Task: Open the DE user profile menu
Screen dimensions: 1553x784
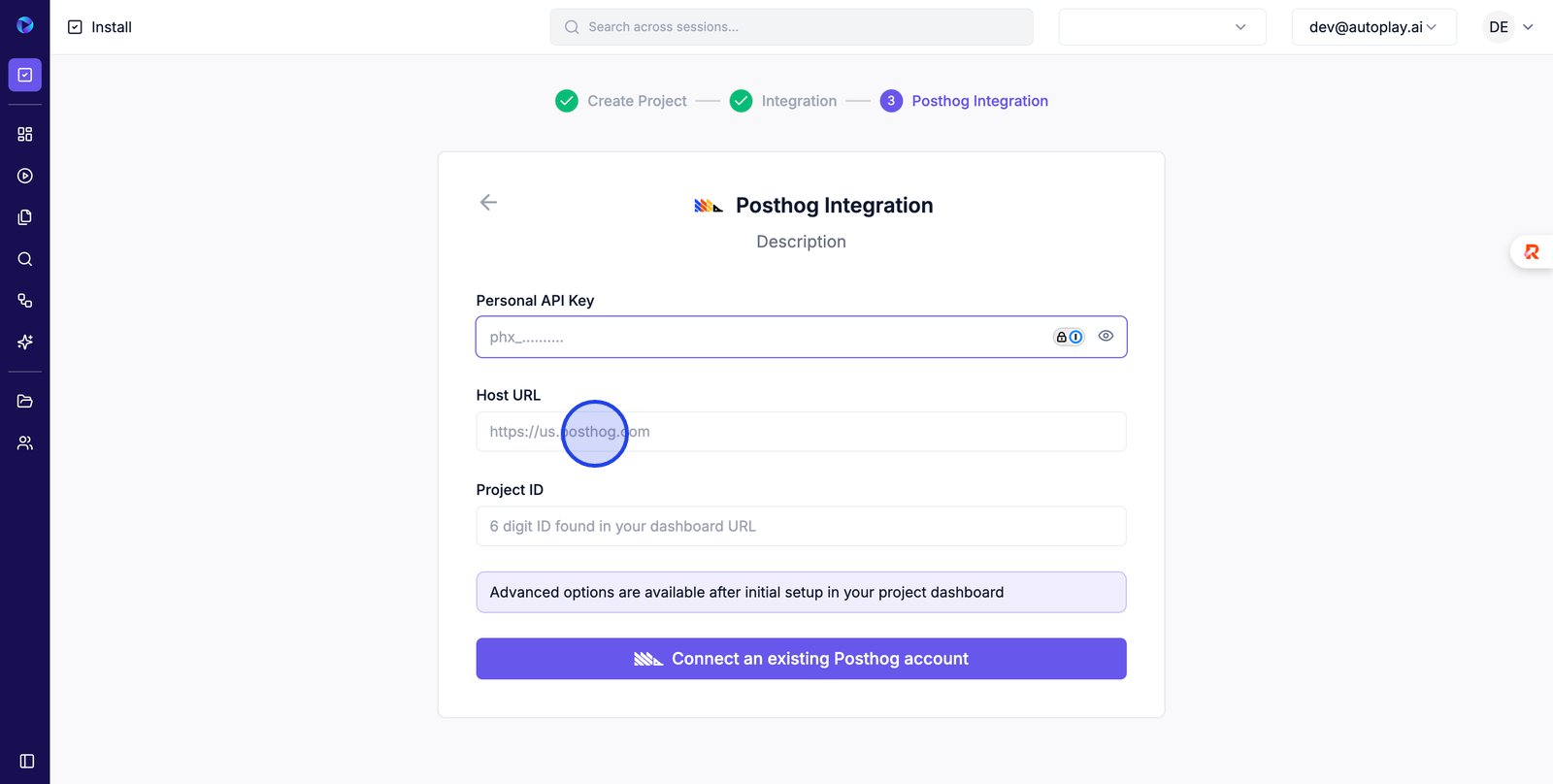Action: (1510, 27)
